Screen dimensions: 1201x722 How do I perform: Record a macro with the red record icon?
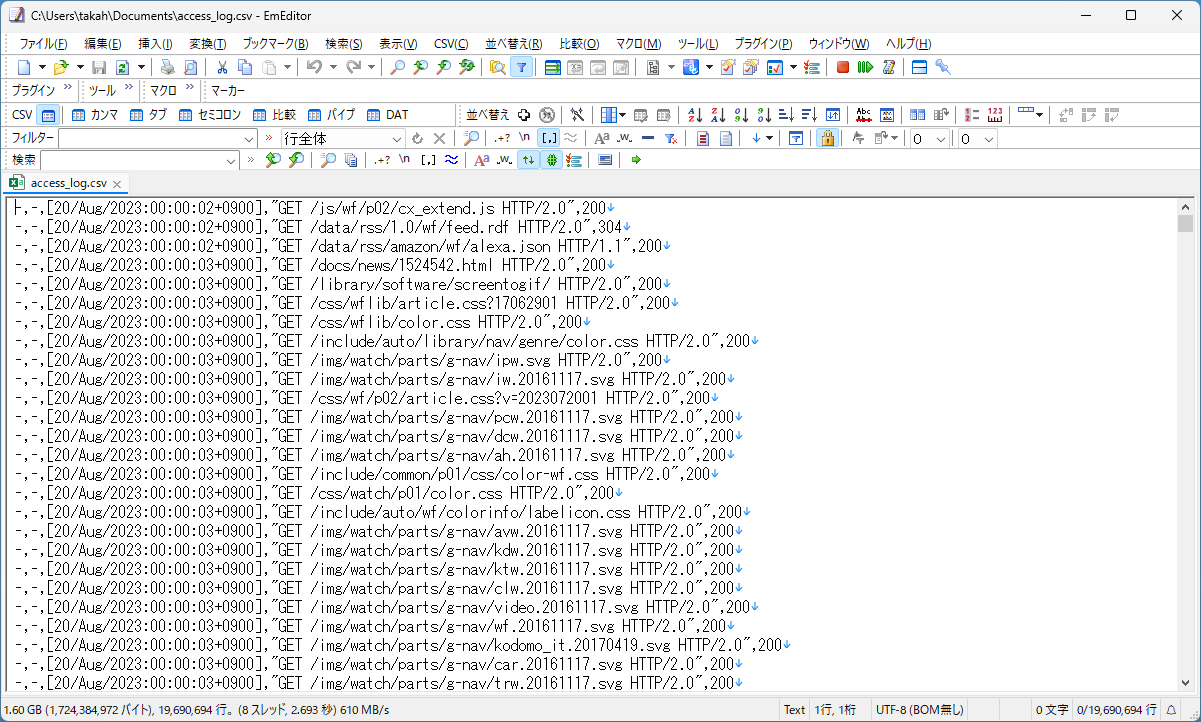pyautogui.click(x=843, y=67)
